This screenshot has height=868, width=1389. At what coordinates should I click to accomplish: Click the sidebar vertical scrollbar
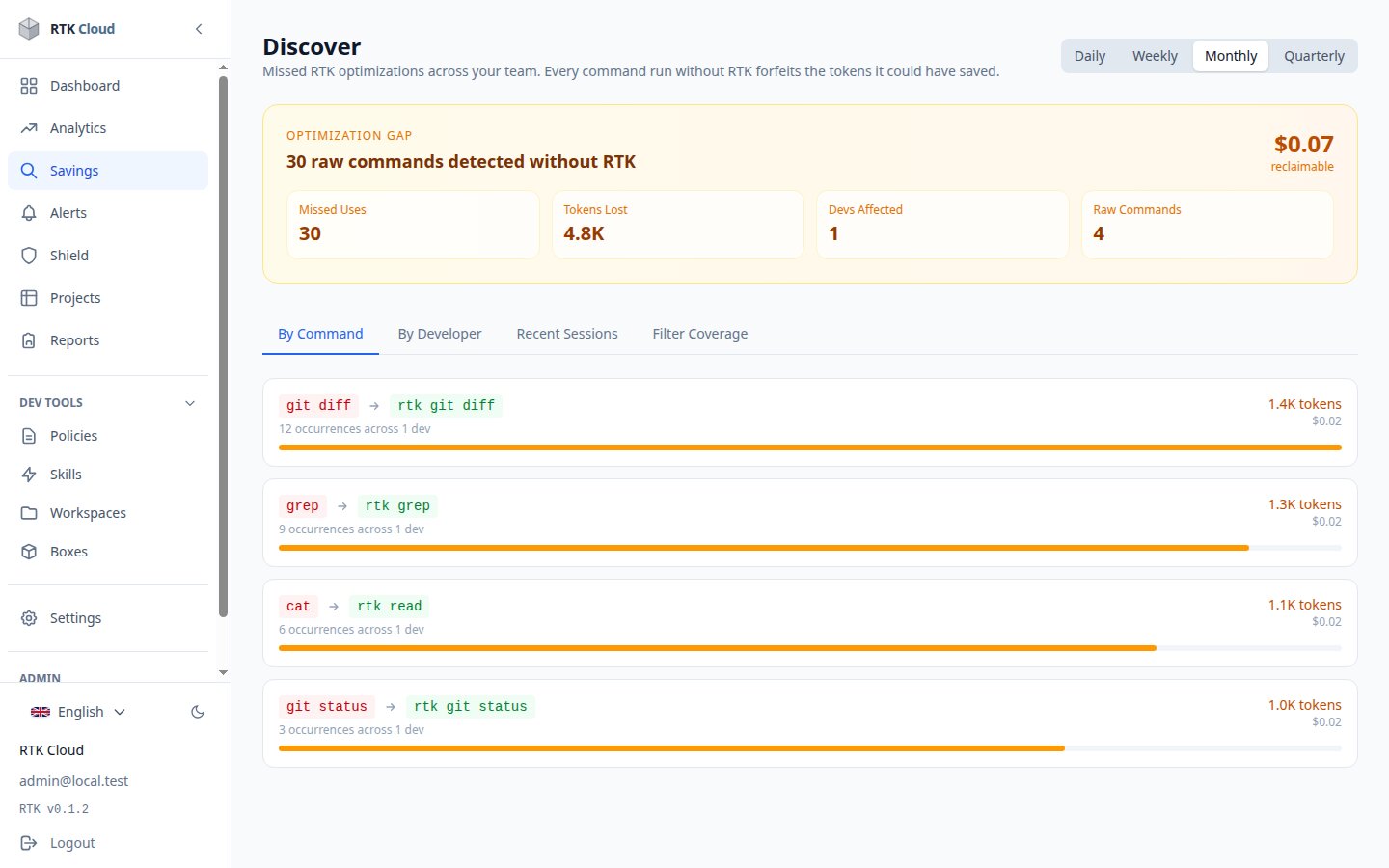pyautogui.click(x=223, y=345)
